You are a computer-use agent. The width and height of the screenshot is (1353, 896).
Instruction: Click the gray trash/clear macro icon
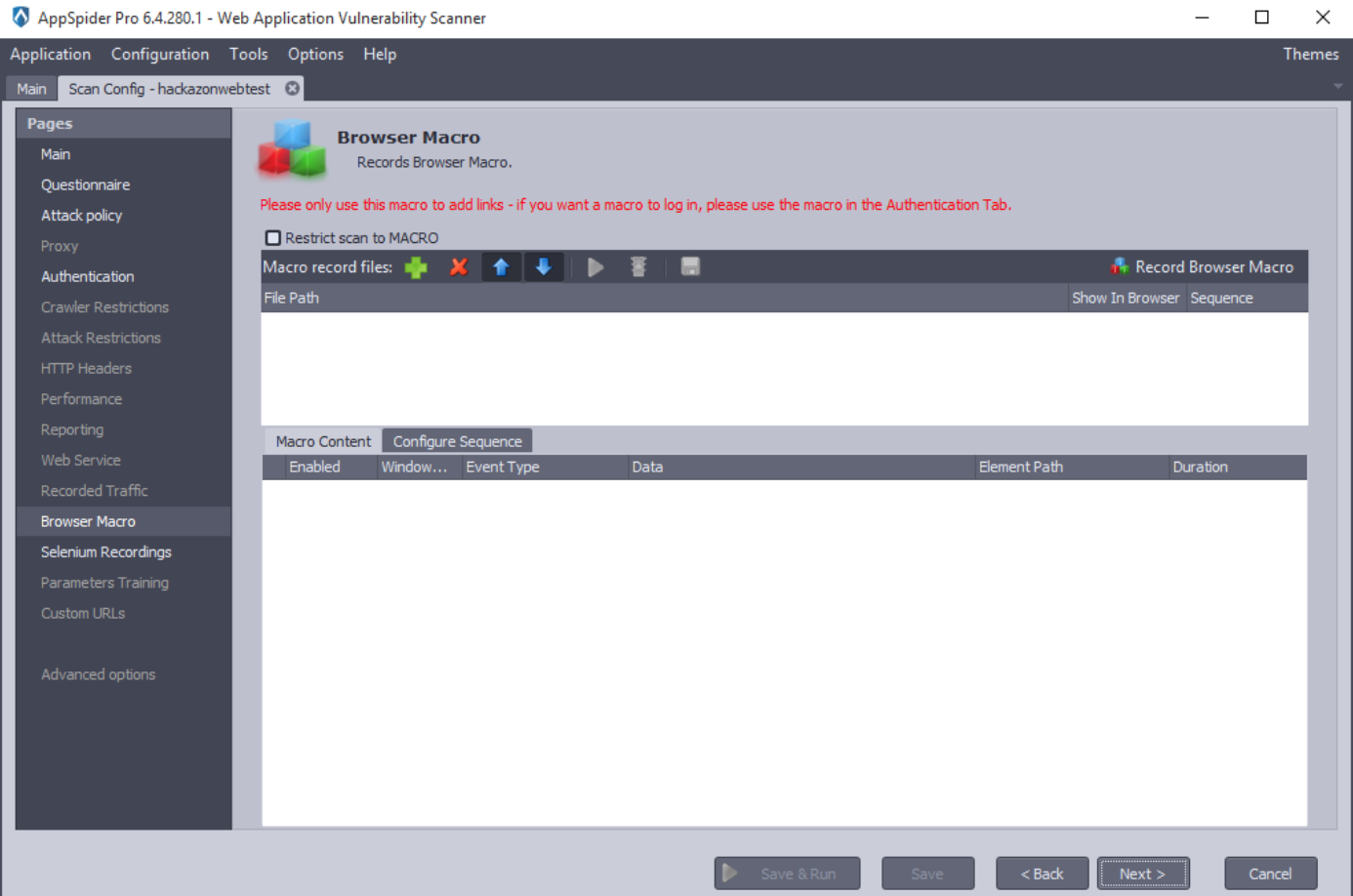(638, 266)
